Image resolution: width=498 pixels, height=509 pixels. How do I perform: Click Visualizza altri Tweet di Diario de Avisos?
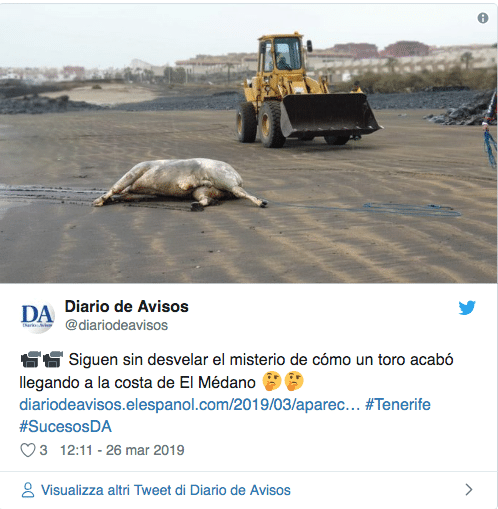(x=166, y=490)
